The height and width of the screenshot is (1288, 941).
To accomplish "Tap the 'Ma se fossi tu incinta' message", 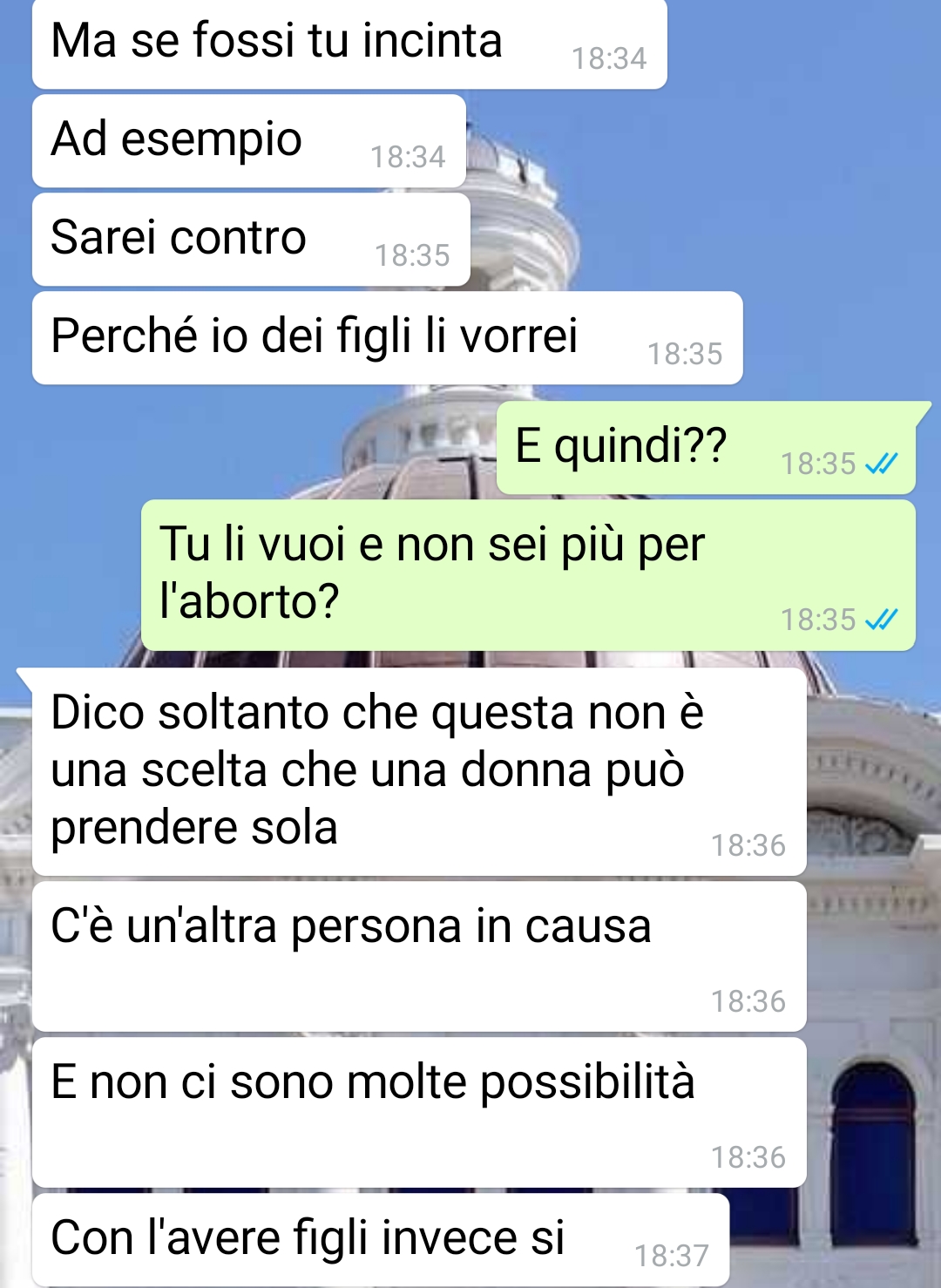I will 349,44.
